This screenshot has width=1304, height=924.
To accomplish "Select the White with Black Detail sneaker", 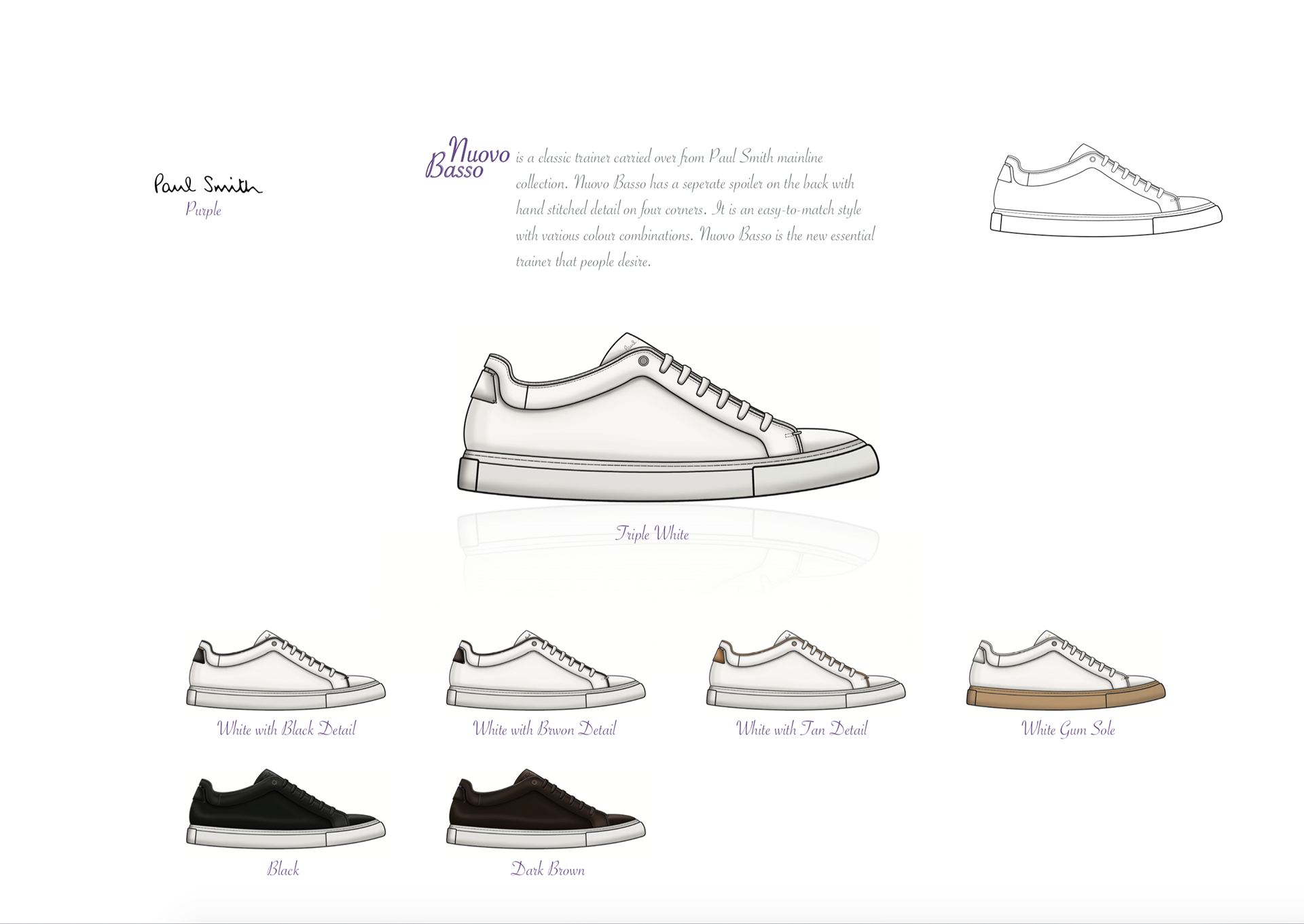I will tap(285, 672).
